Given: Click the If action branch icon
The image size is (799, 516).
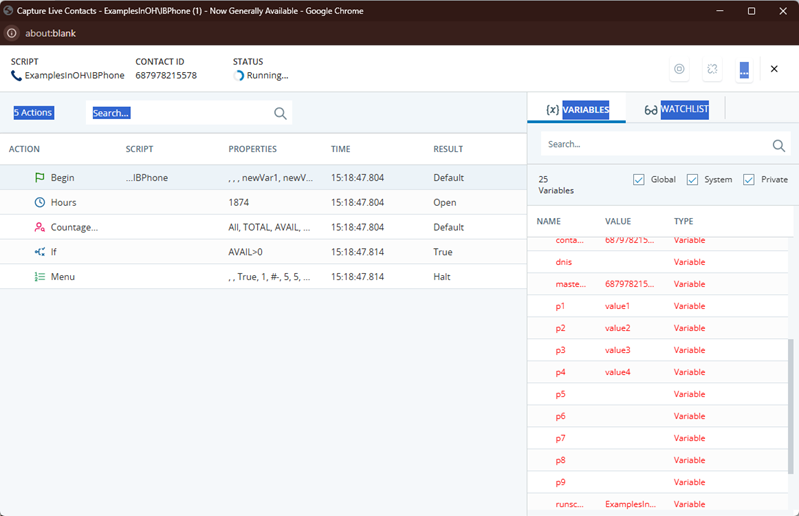Looking at the screenshot, I should click(x=40, y=252).
